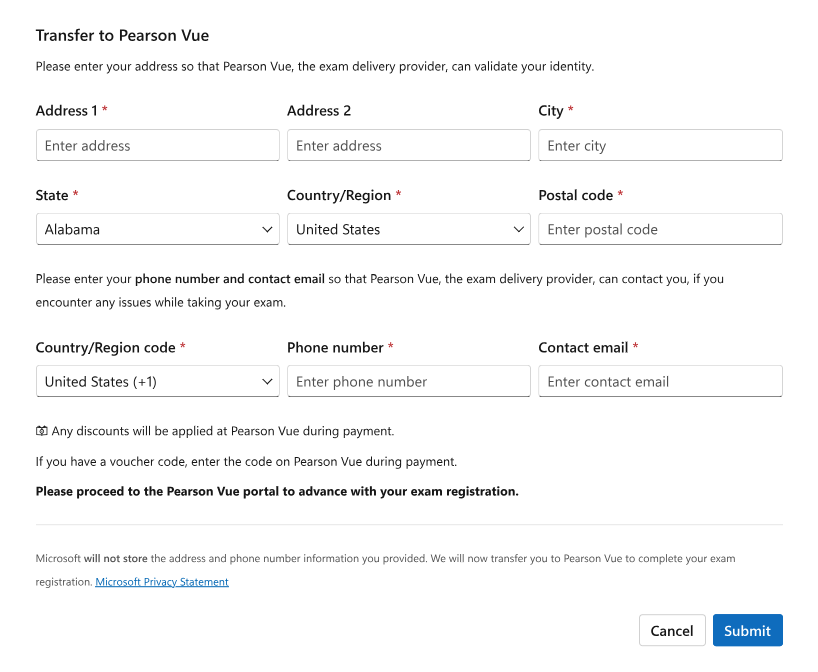Open the State dropdown showing Alabama

point(158,229)
